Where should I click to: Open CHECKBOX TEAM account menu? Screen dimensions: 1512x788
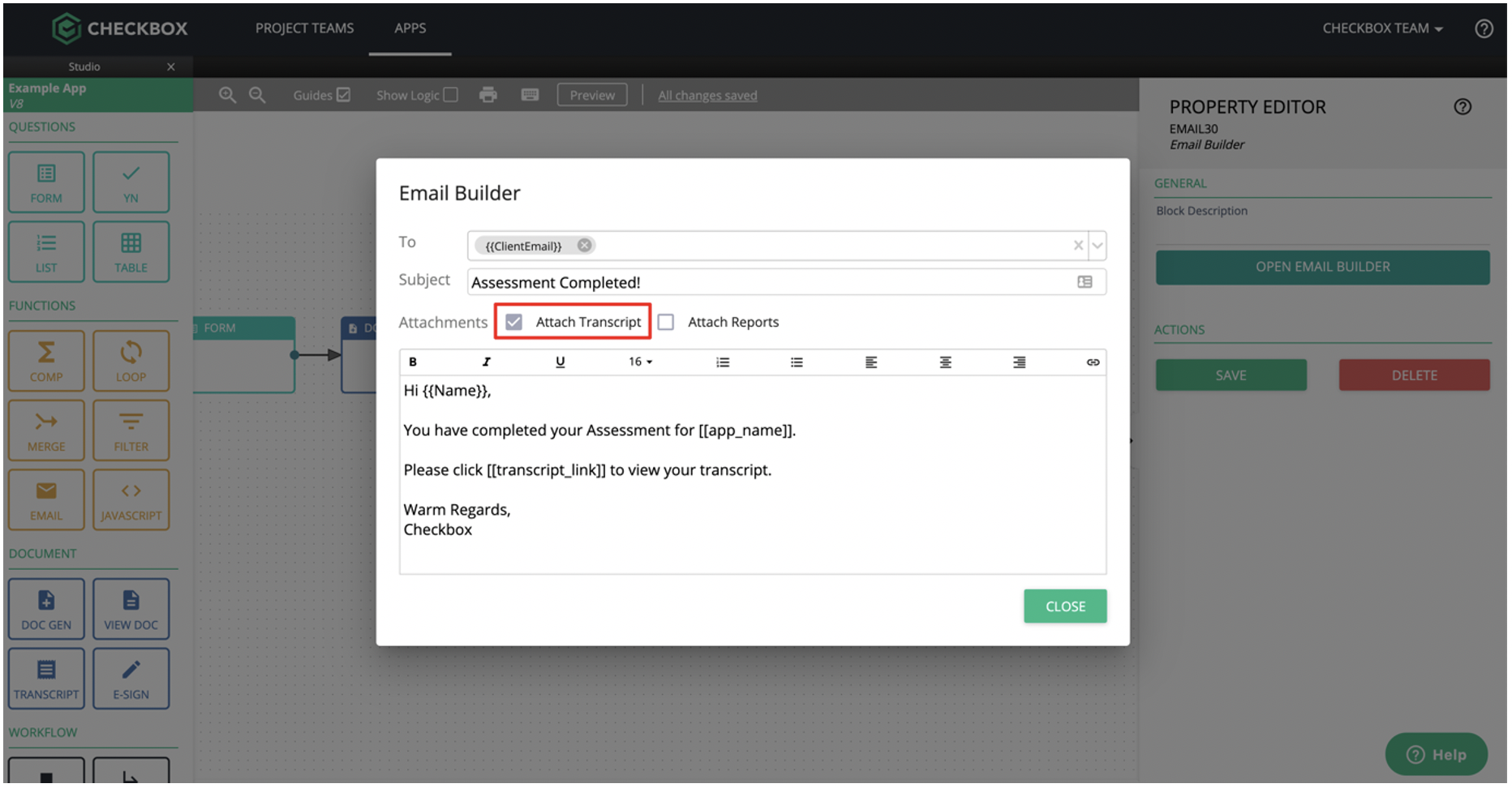1382,28
